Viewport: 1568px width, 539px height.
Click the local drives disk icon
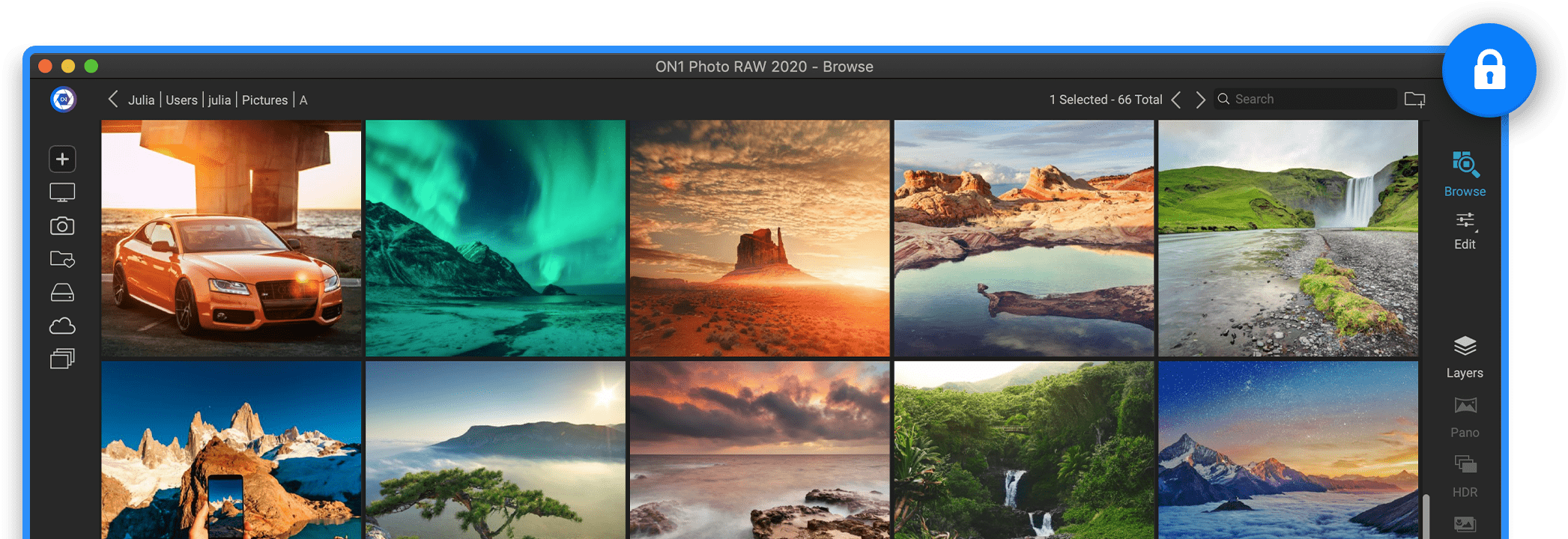[62, 293]
